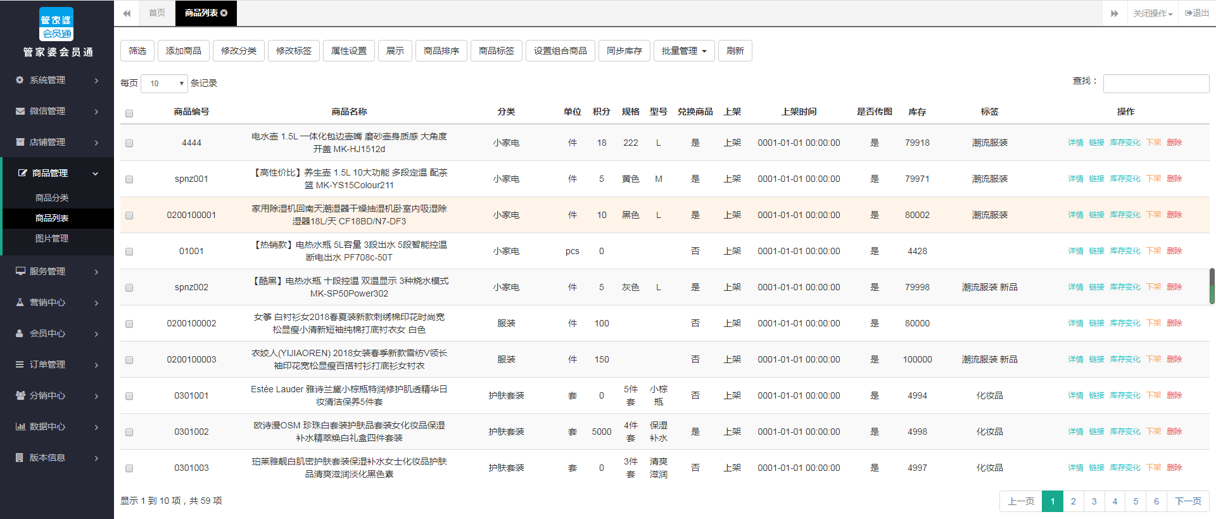
Task: Click the edit icon beside 商品管理
Action: (23, 173)
